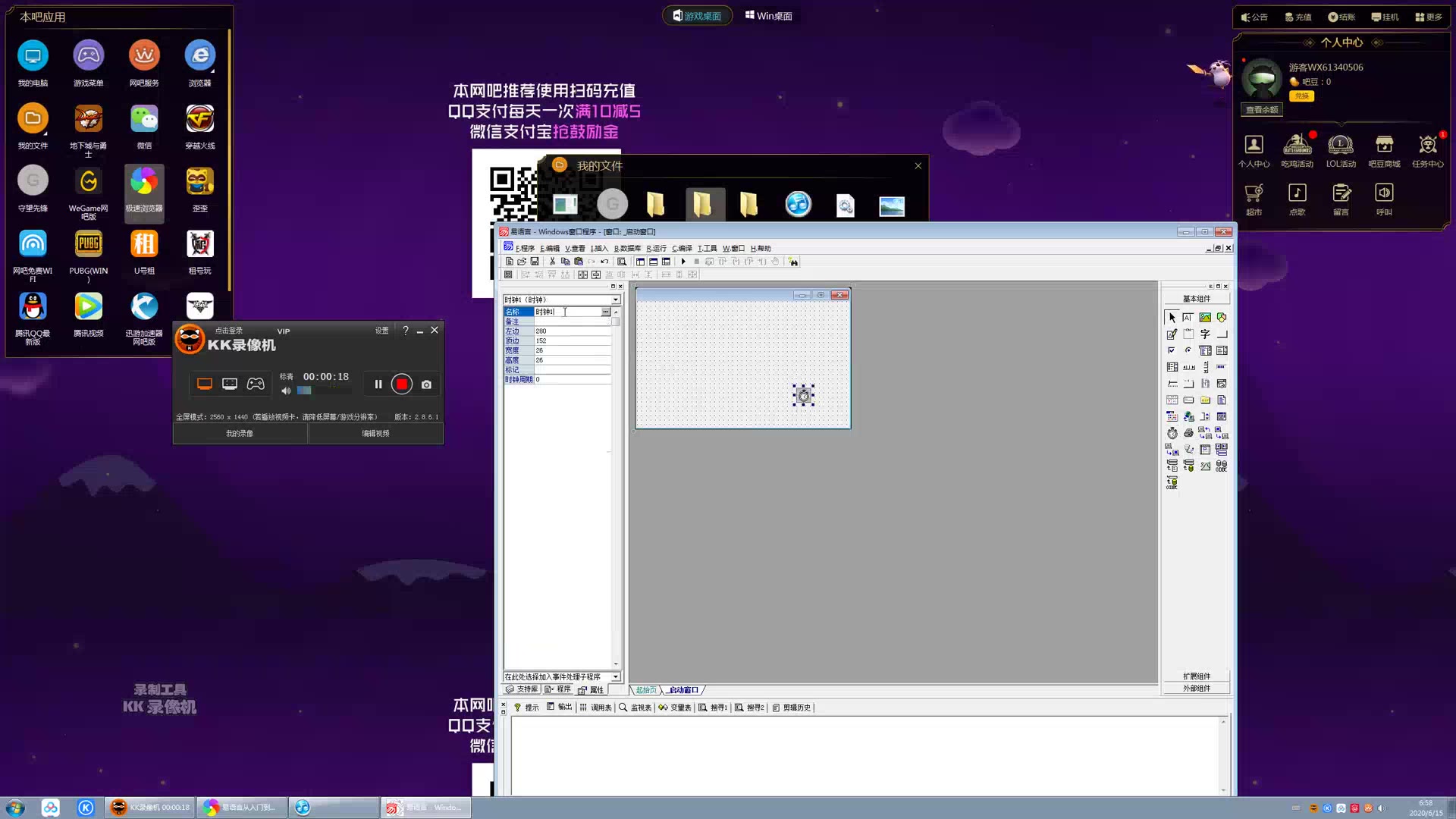
Task: Select full-screen recording mode in KK recorder
Action: tap(205, 384)
